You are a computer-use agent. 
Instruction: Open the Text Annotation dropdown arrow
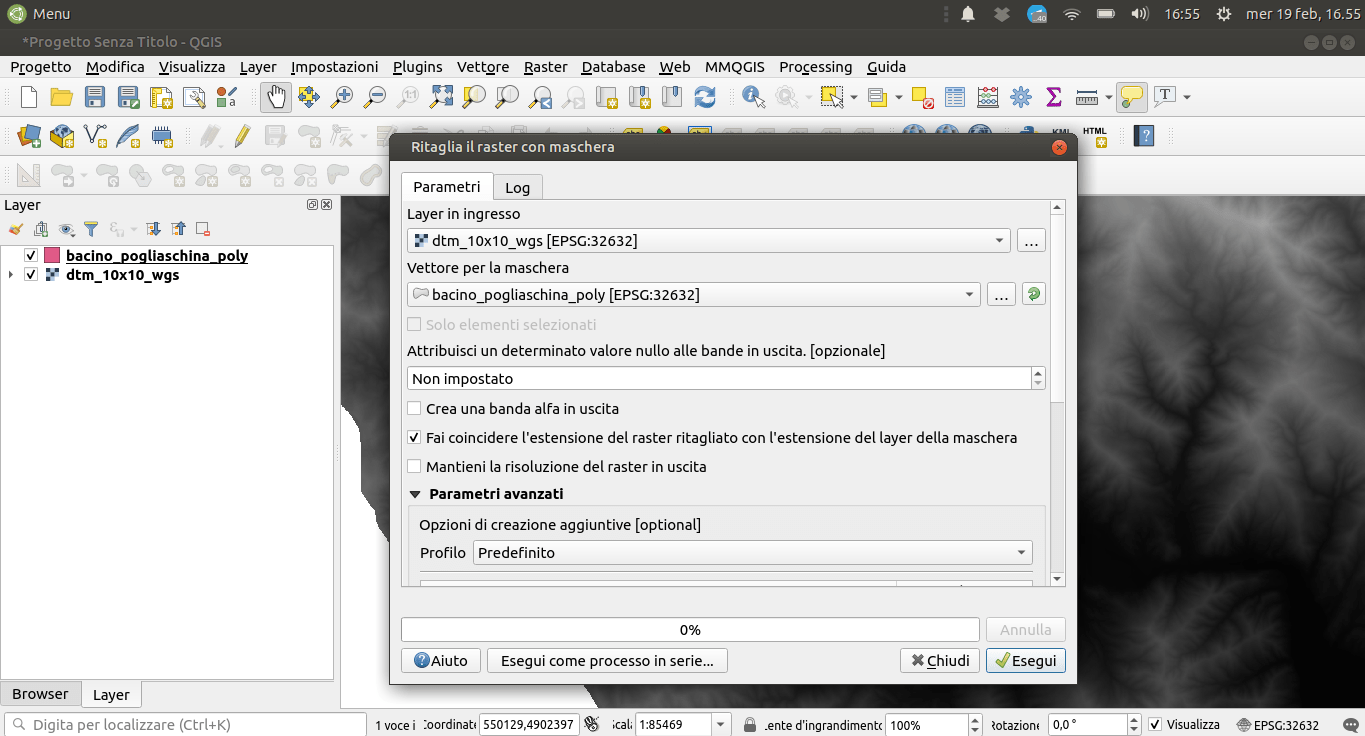pyautogui.click(x=1187, y=97)
